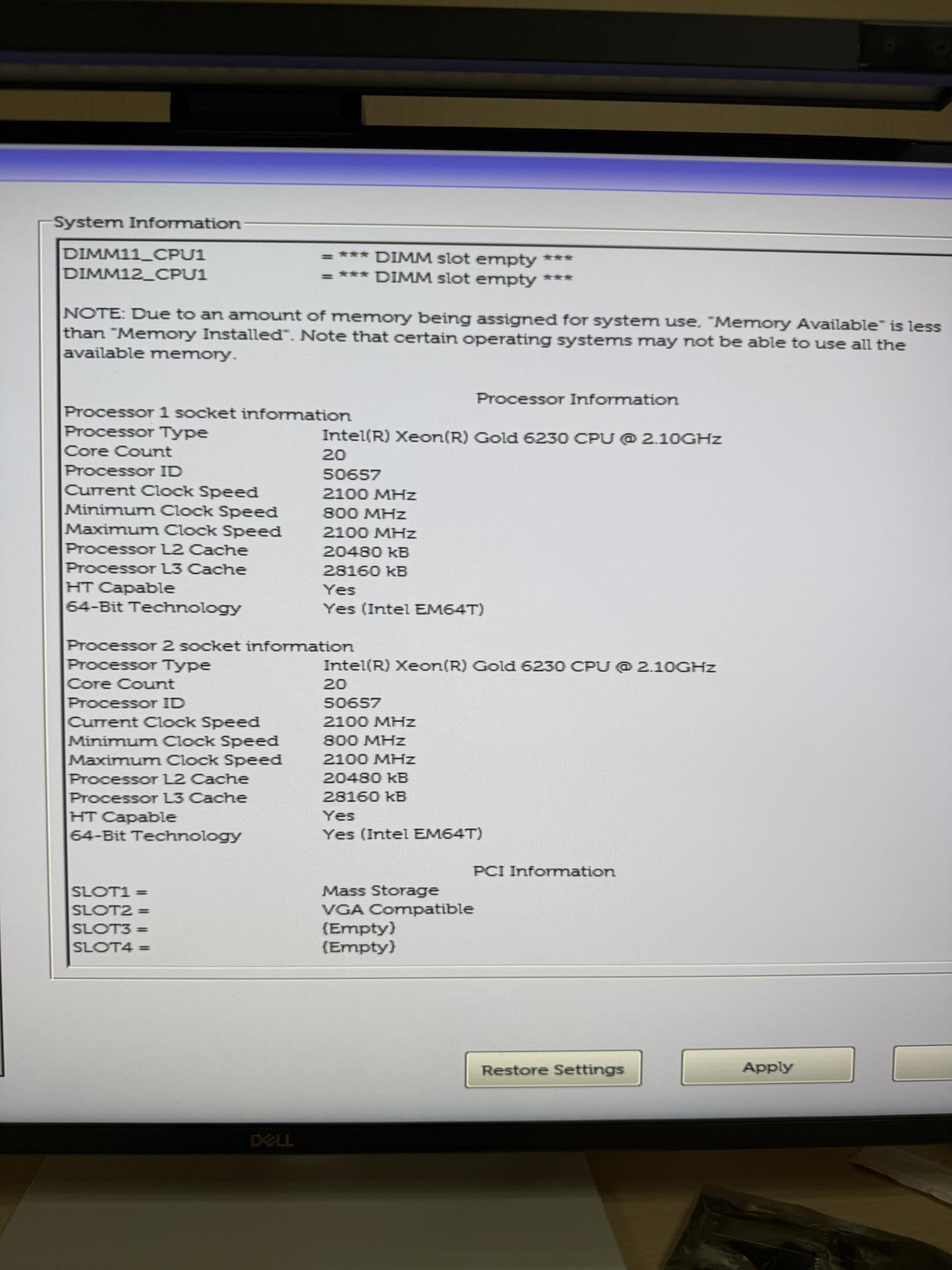
Task: Select the DIMM11_CPU1 label
Action: [x=134, y=255]
